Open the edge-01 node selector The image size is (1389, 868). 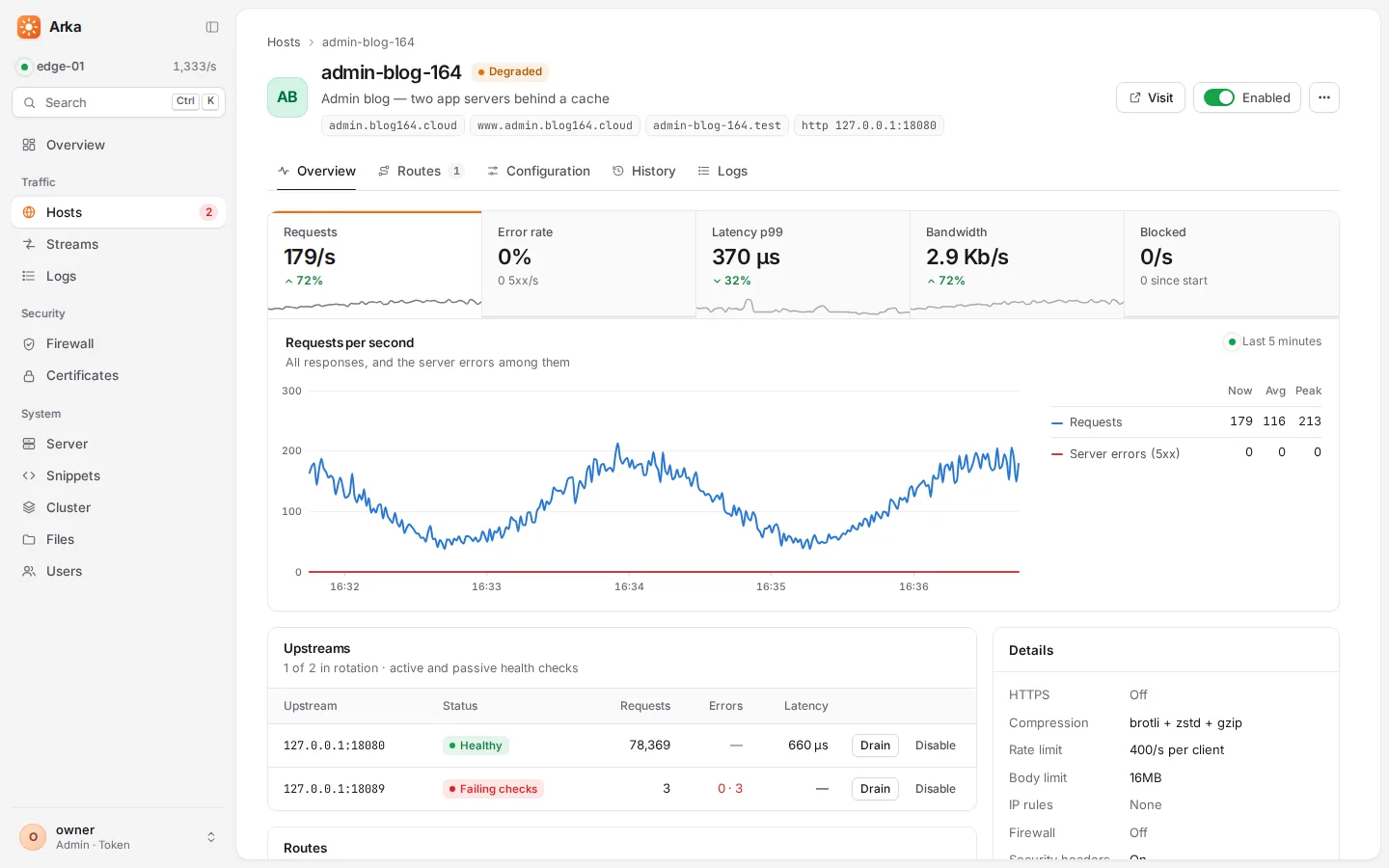click(x=118, y=67)
